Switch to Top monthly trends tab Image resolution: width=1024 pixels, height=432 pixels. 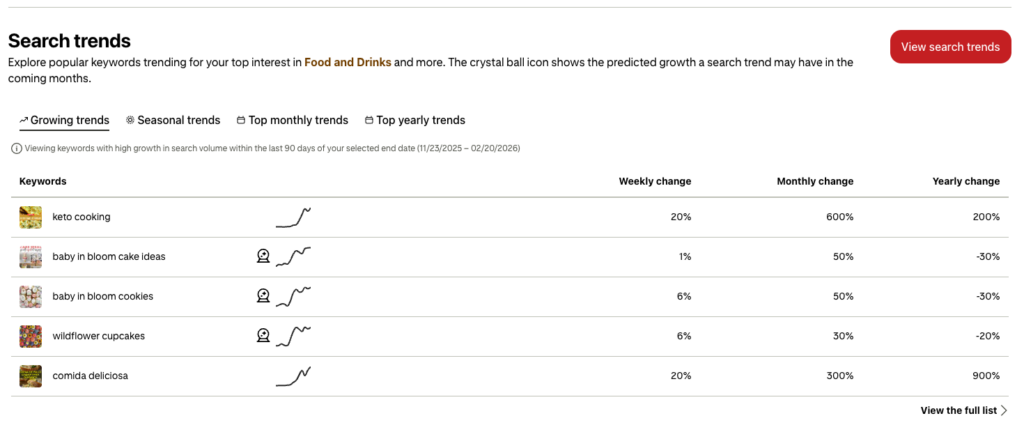pyautogui.click(x=292, y=120)
